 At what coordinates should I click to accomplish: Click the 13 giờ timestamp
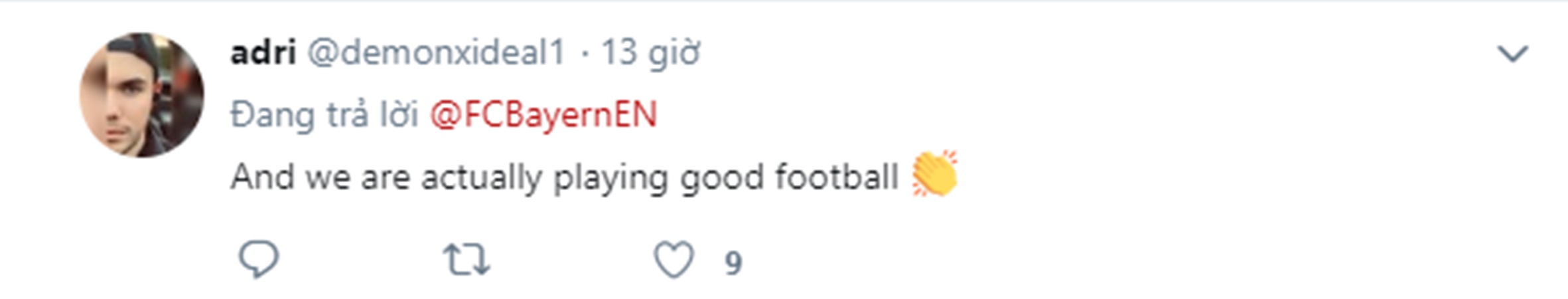click(x=650, y=52)
